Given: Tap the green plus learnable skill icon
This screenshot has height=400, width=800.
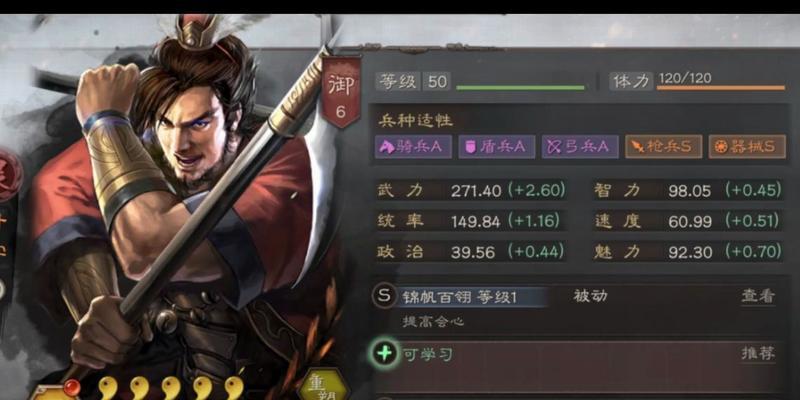Looking at the screenshot, I should click(384, 353).
